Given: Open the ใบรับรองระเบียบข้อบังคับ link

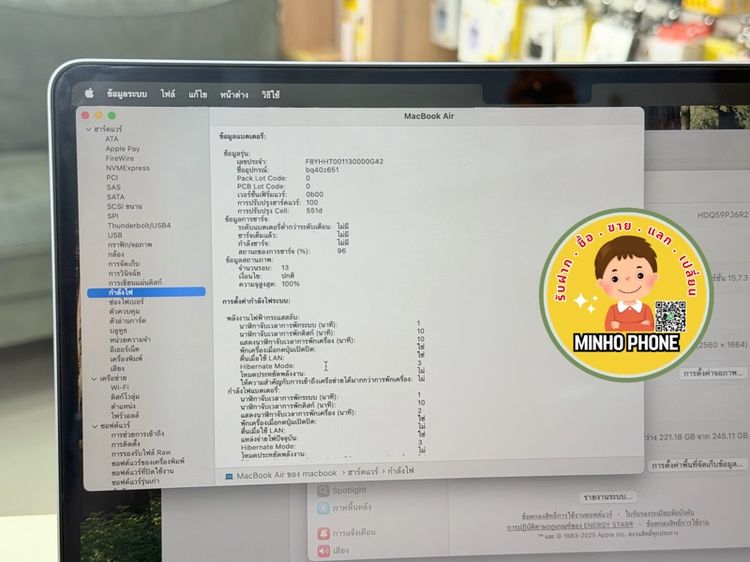Looking at the screenshot, I should pyautogui.click(x=660, y=514).
